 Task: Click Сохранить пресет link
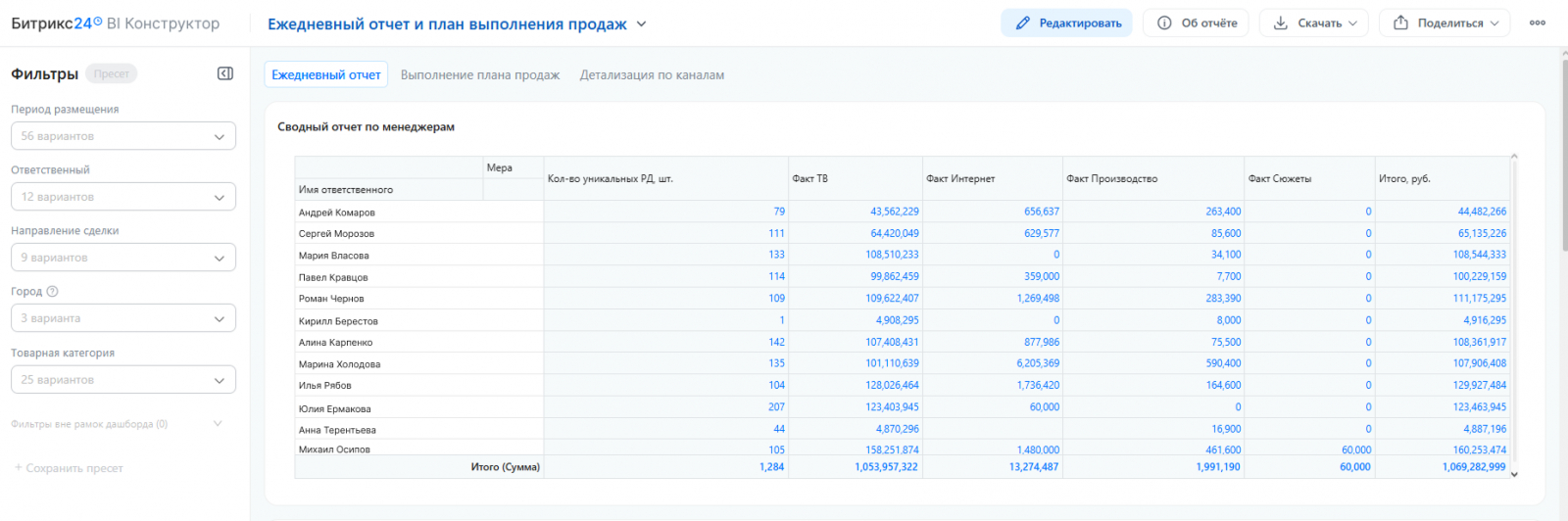pyautogui.click(x=69, y=468)
